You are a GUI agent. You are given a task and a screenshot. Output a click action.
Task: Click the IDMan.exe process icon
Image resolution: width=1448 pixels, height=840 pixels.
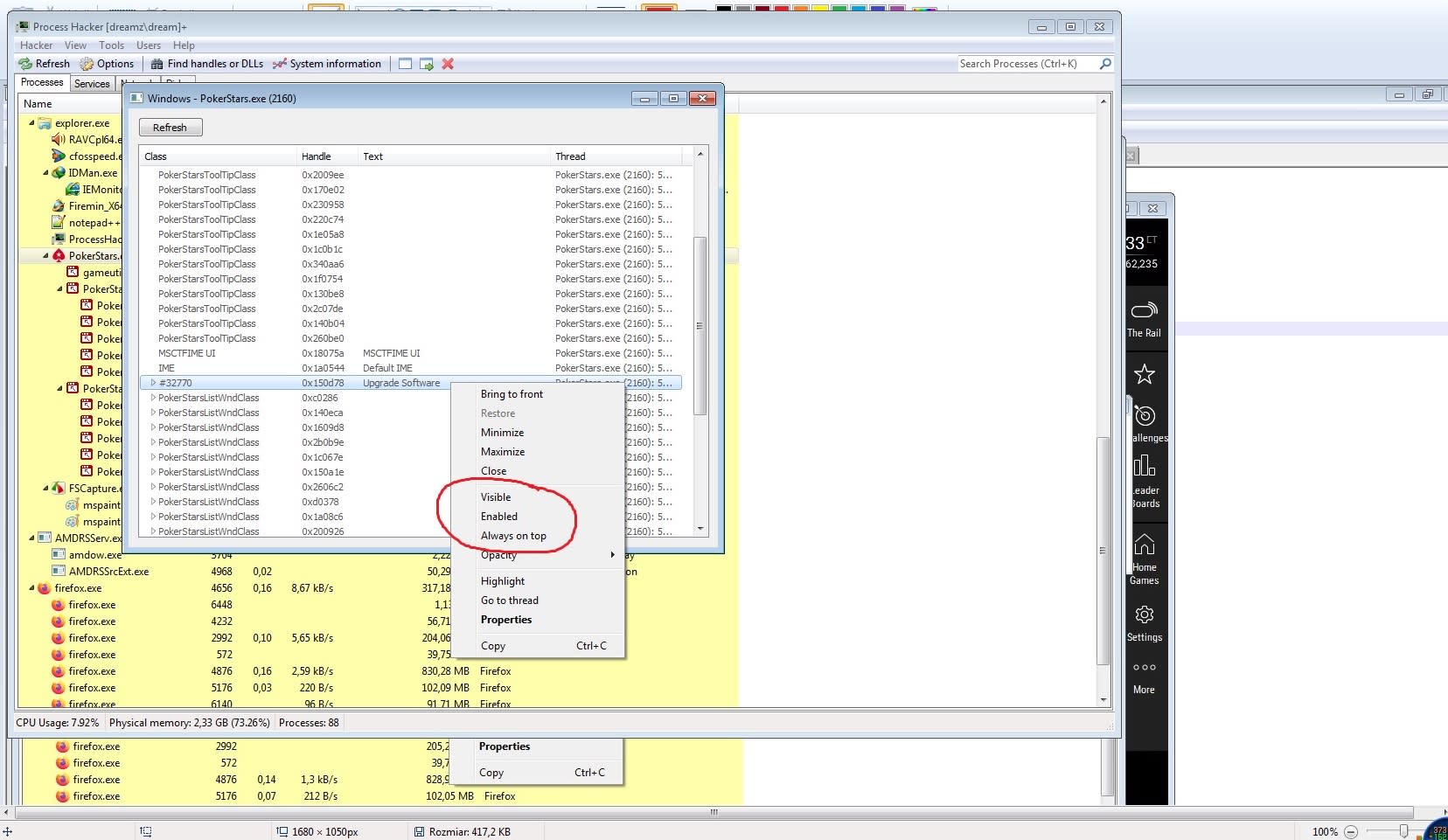tap(59, 173)
